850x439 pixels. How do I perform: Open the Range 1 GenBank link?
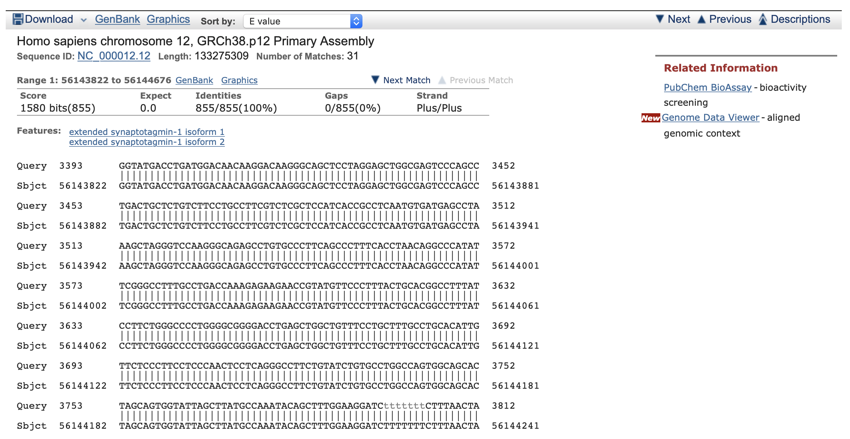[x=194, y=80]
